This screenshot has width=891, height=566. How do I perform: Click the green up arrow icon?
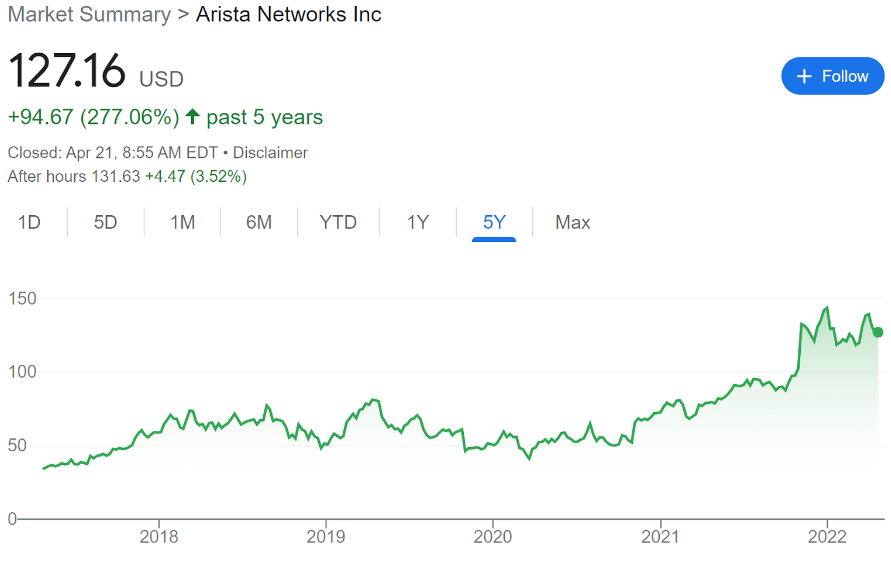tap(193, 116)
